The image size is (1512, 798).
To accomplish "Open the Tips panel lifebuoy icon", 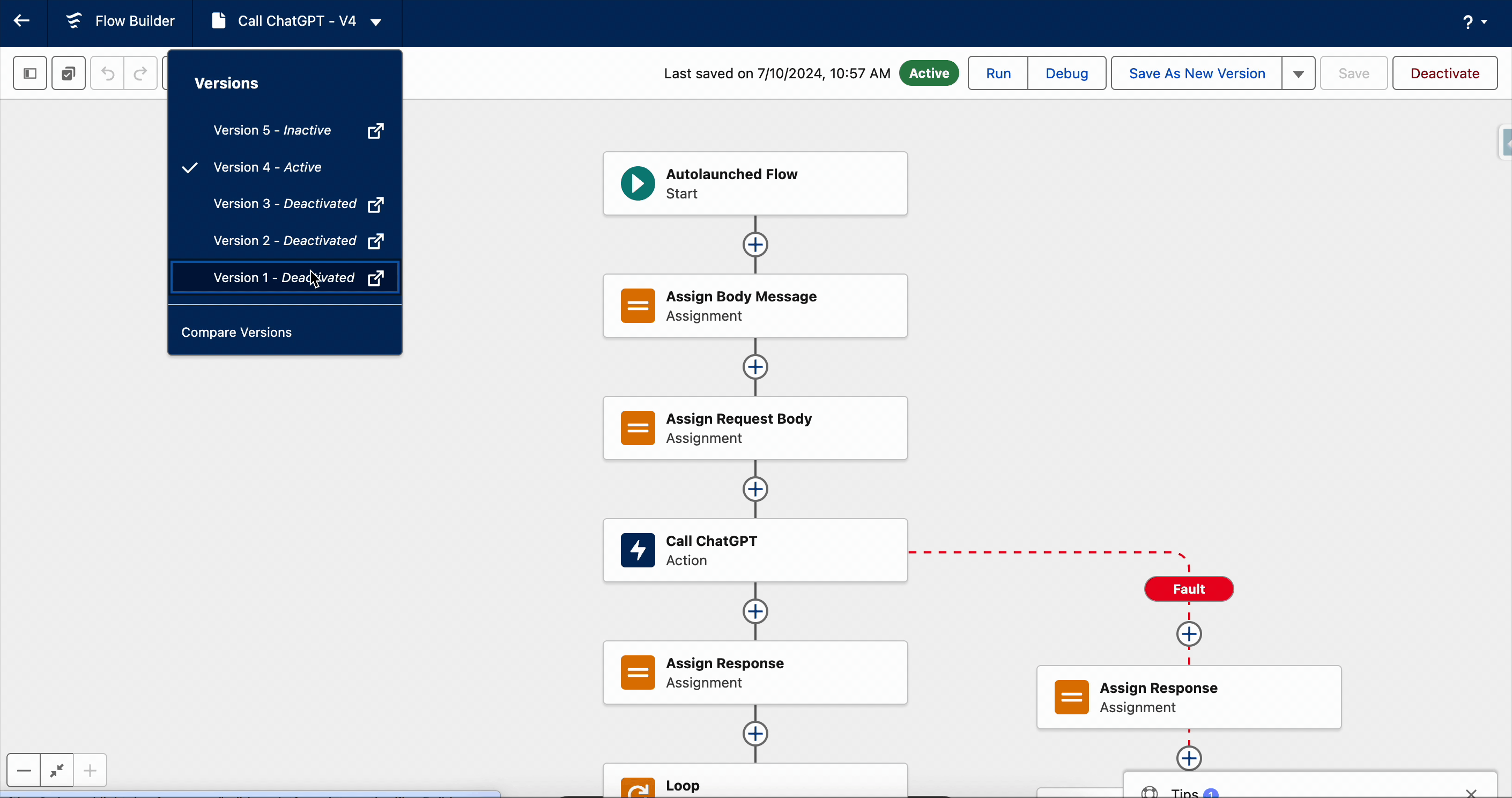I will coord(1149,793).
